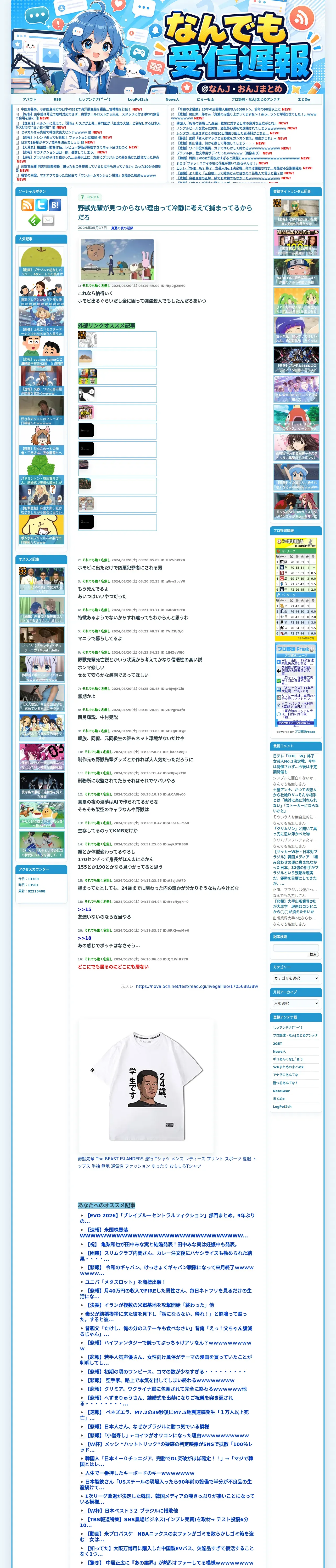
Task: Click the Hatena Bookmark B! icon
Action: coord(55,205)
